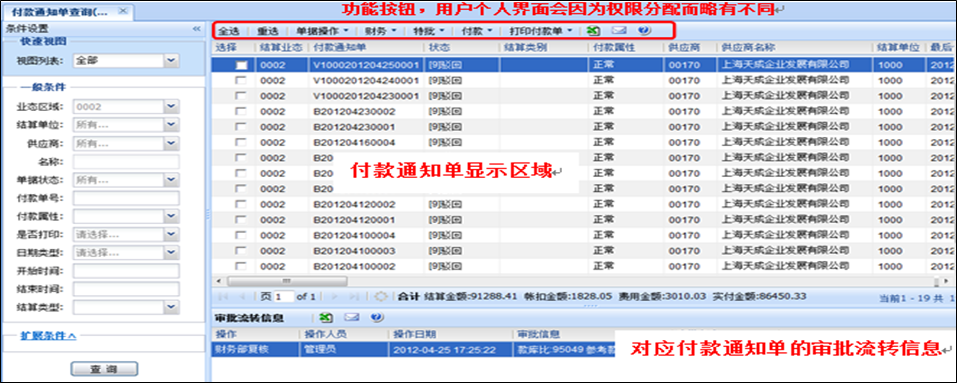
Task: Click the 重选 button
Action: pos(268,30)
